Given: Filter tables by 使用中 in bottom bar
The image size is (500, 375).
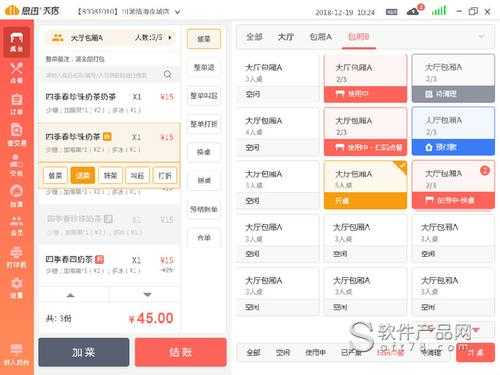Looking at the screenshot, I should [315, 352].
